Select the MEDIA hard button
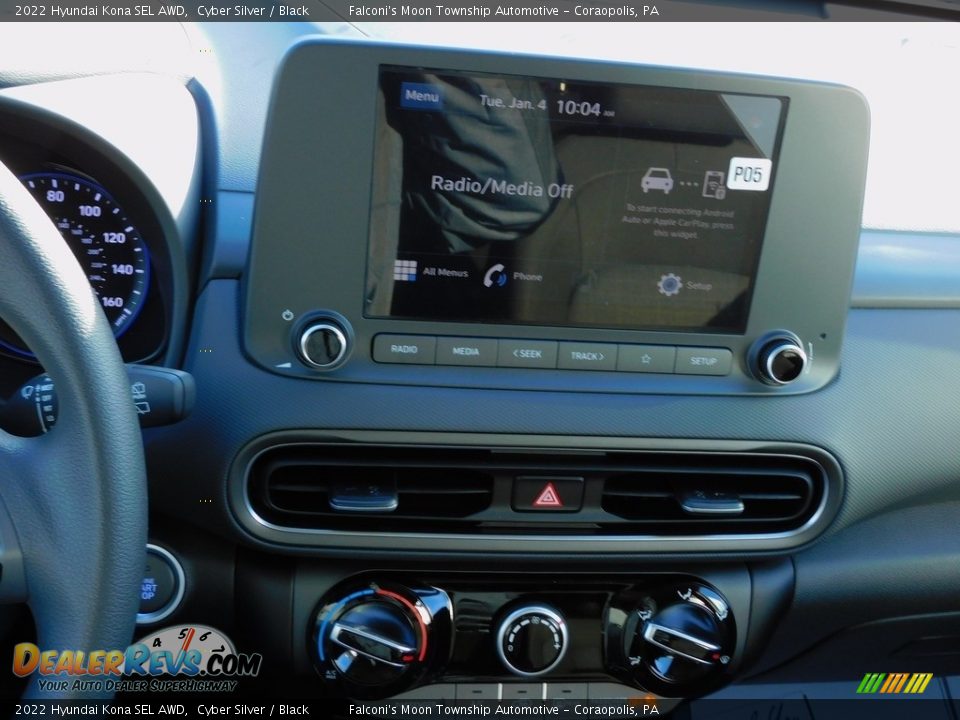The height and width of the screenshot is (720, 960). pyautogui.click(x=466, y=351)
